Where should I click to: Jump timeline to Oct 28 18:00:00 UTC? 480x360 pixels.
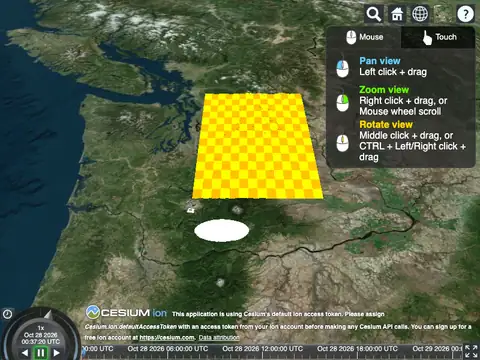[x=357, y=349]
